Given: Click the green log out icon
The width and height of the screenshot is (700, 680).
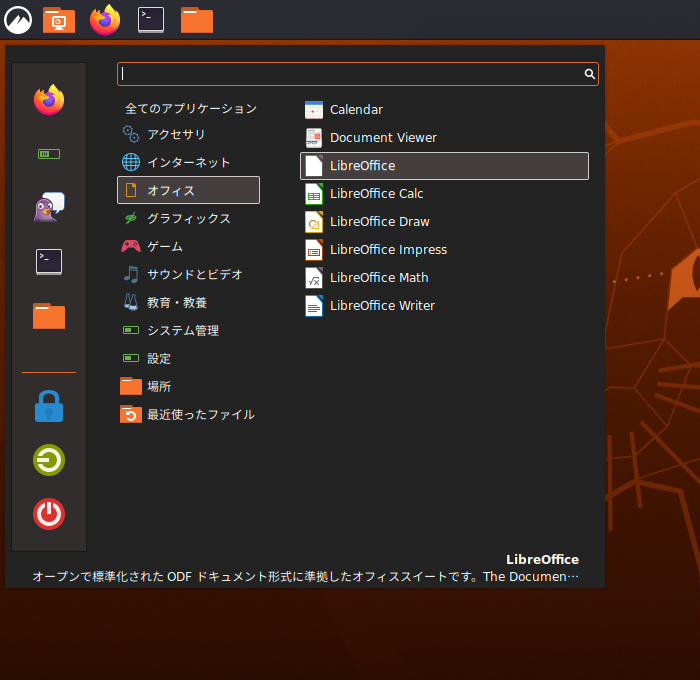Looking at the screenshot, I should [49, 460].
